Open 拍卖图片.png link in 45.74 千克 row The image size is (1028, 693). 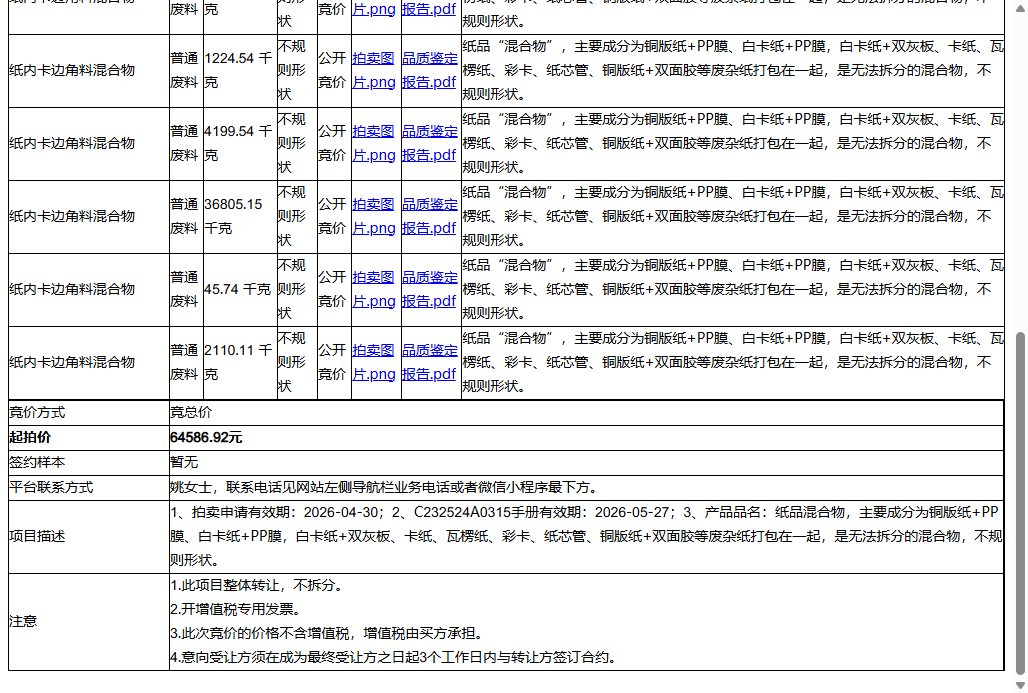click(x=374, y=289)
